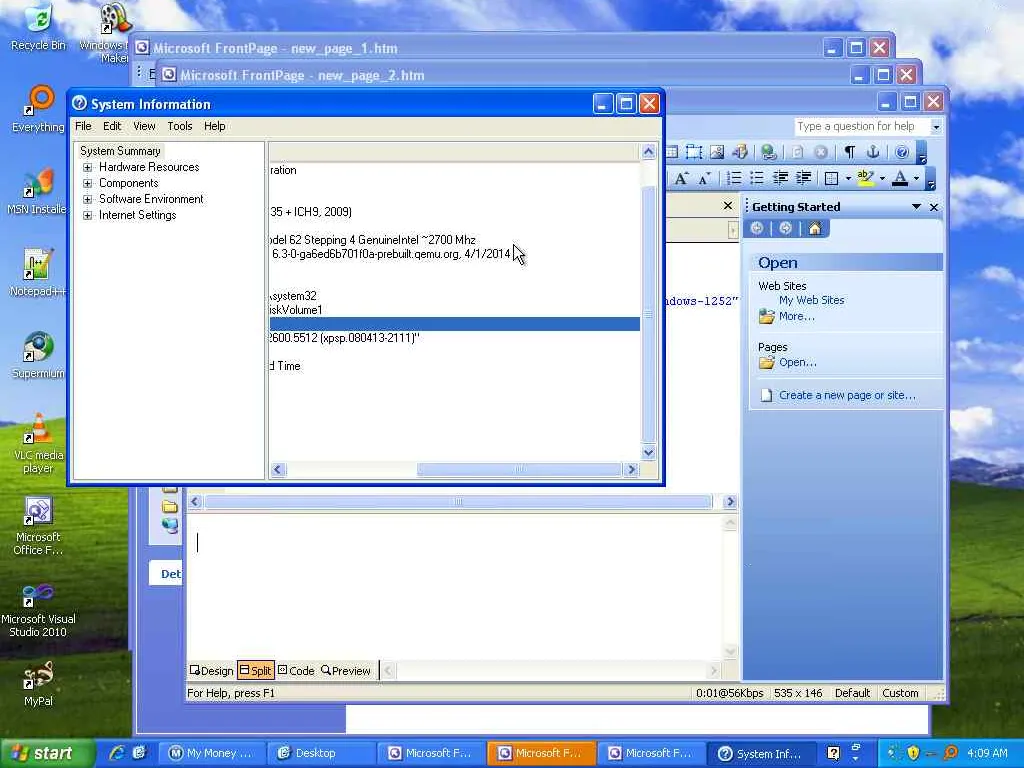
Task: Click Back arrow in Getting Started pane
Action: click(x=757, y=228)
